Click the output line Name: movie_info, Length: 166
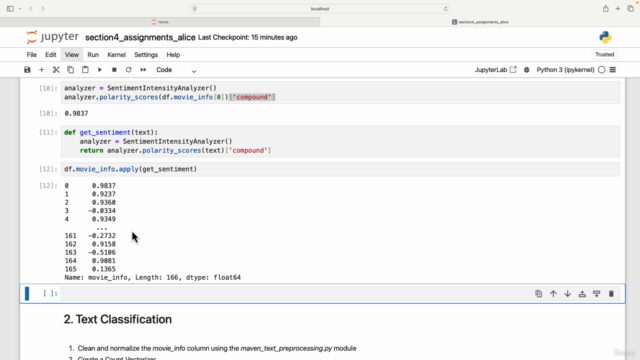Screen dimensions: 640x360 [x=153, y=278]
